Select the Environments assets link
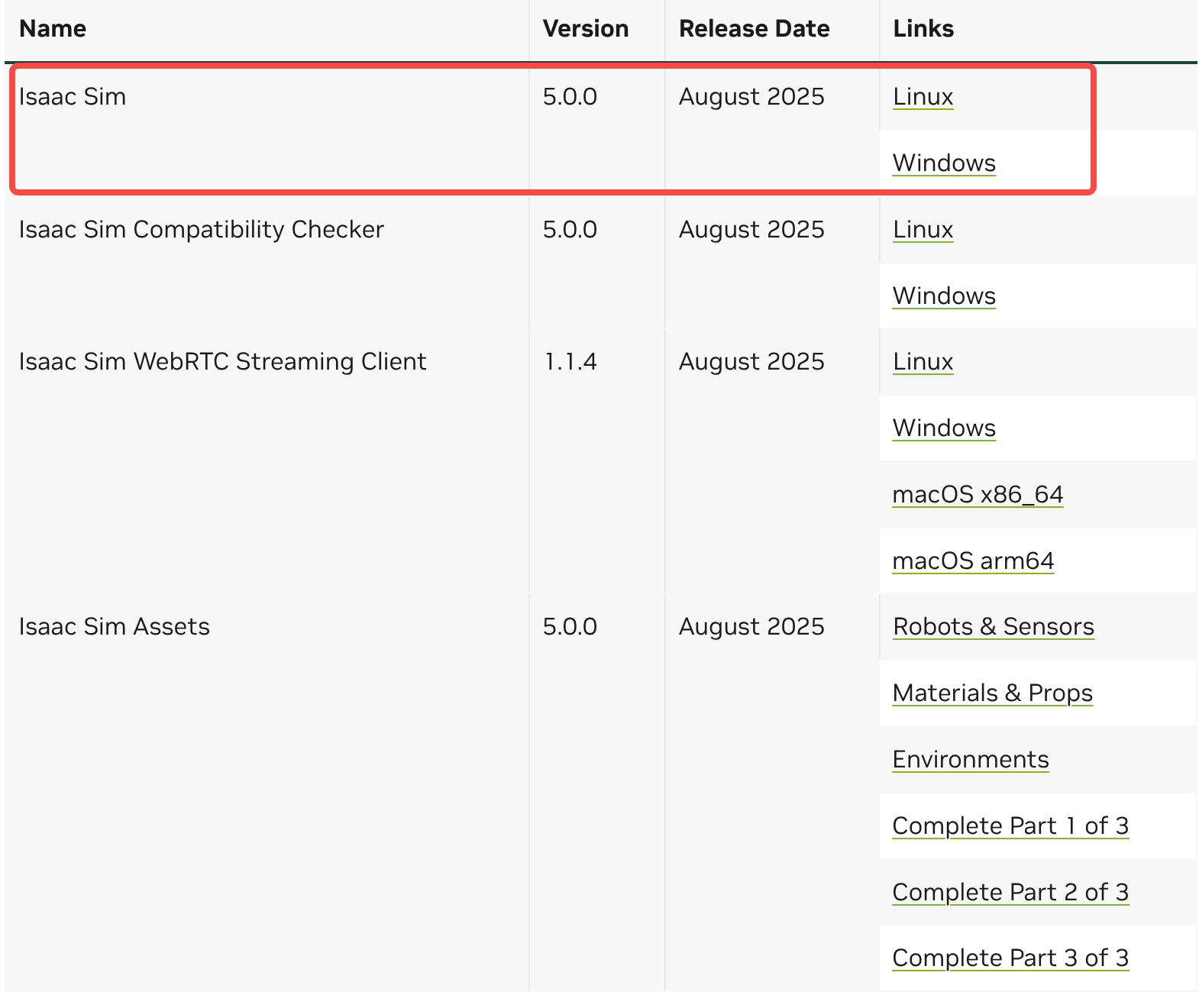This screenshot has height=1008, width=1199. pos(970,760)
